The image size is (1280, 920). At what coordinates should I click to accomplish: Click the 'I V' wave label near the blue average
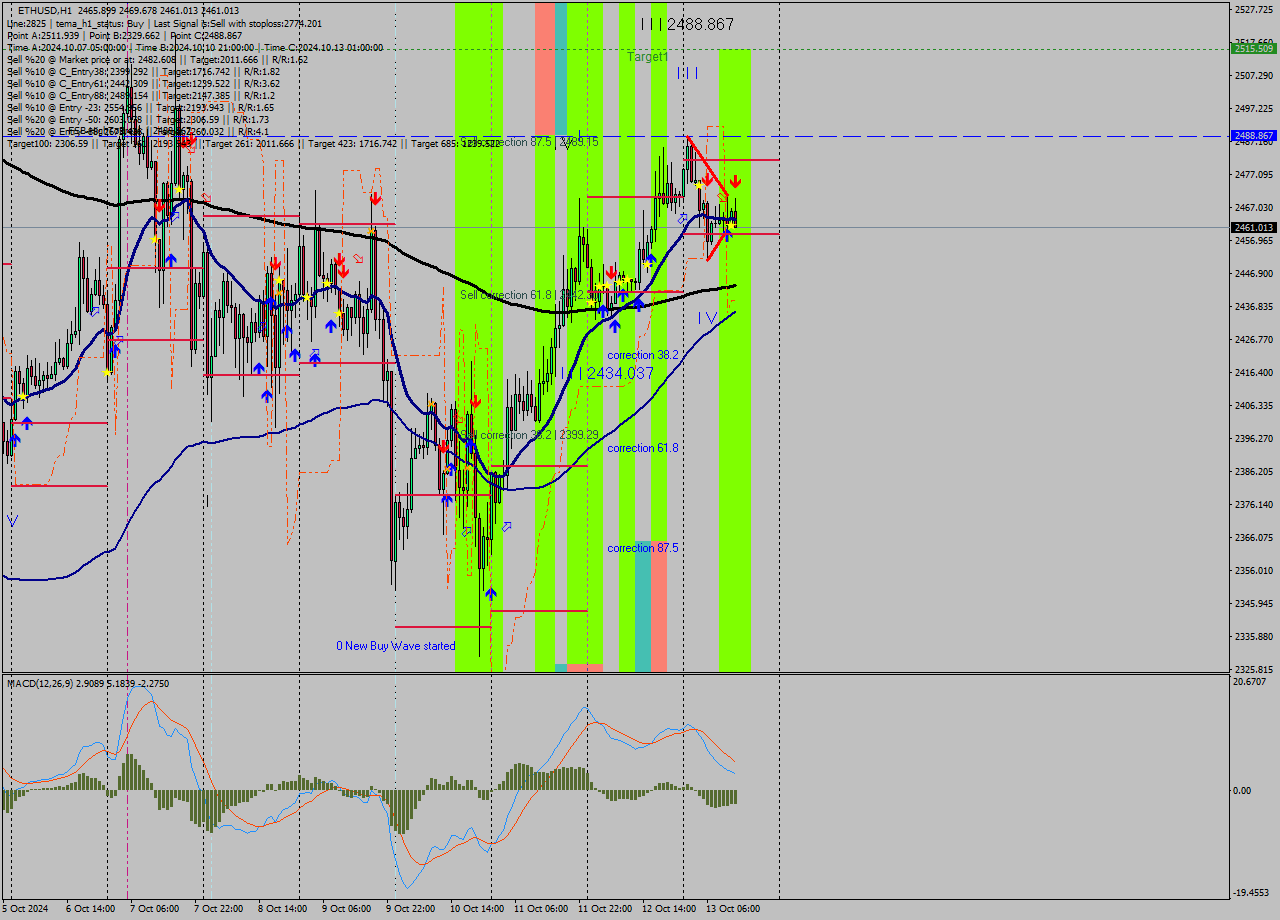(708, 318)
